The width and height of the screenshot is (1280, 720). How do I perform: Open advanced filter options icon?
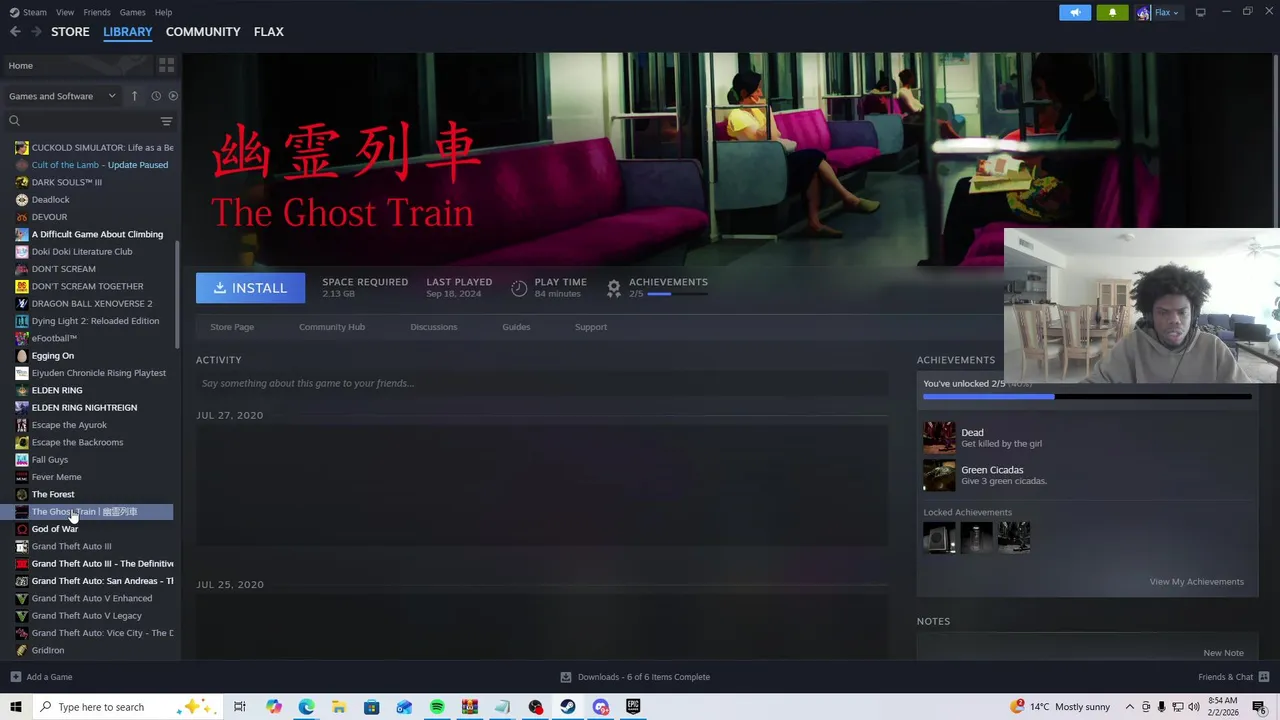(x=166, y=121)
